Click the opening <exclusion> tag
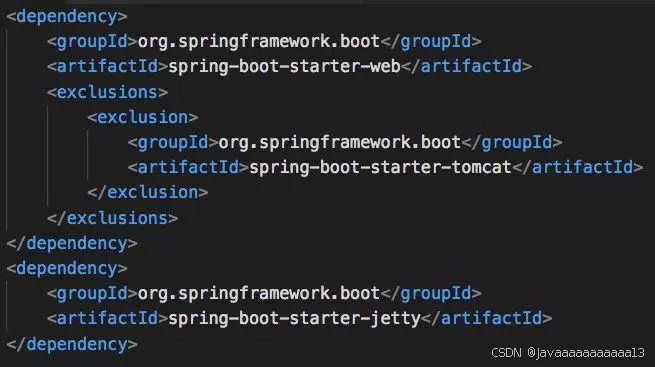 coord(143,117)
